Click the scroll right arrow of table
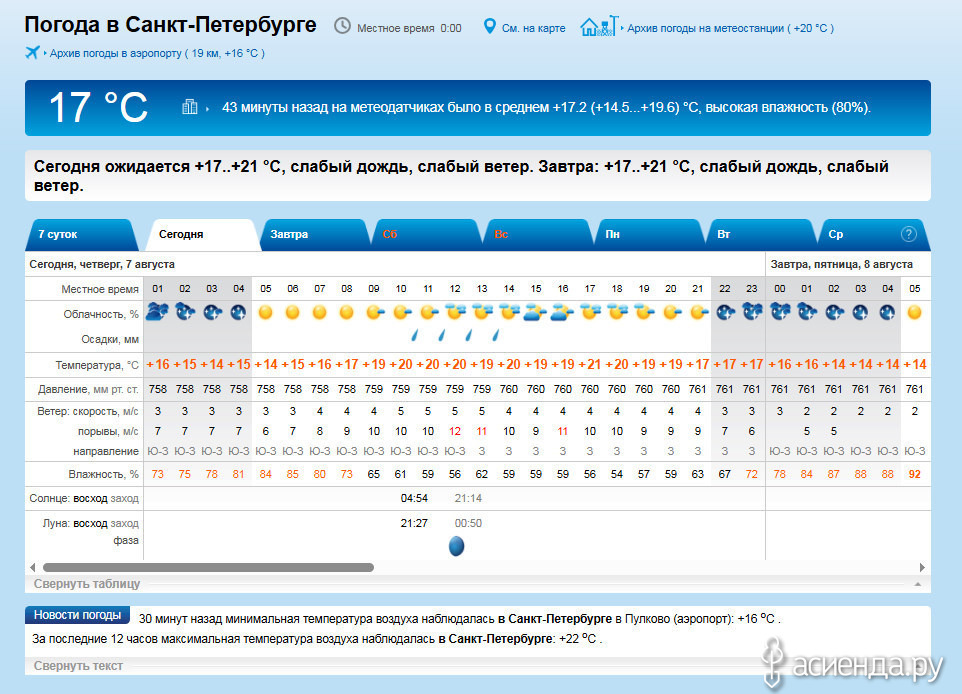Image resolution: width=962 pixels, height=694 pixels. [x=922, y=568]
